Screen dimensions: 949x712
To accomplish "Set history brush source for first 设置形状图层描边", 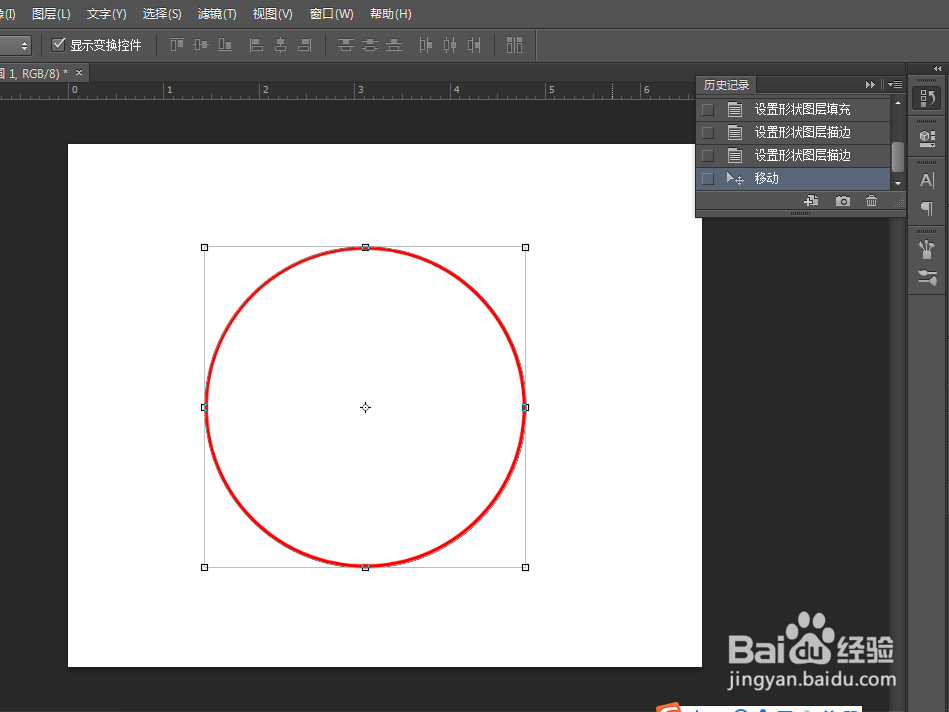I will click(708, 133).
